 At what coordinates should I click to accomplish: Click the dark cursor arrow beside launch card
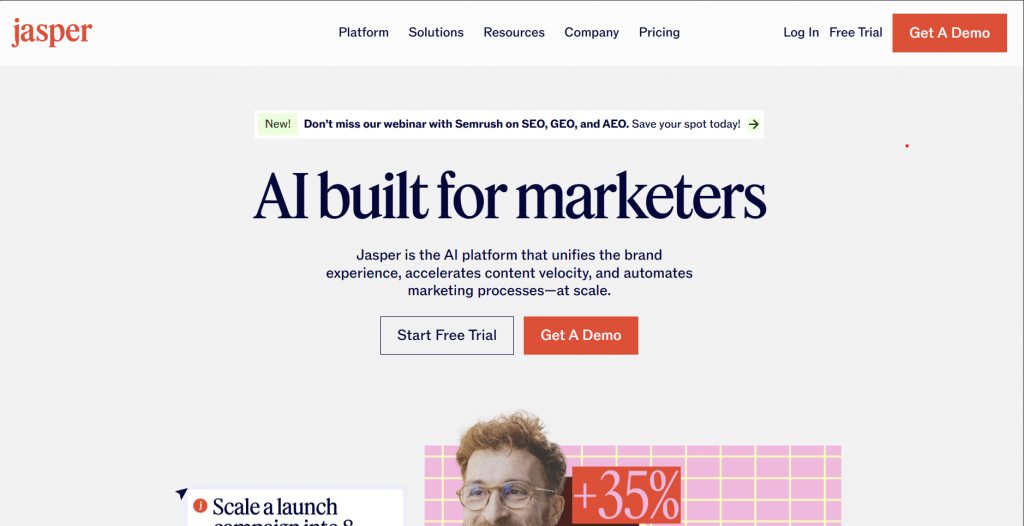tap(182, 494)
